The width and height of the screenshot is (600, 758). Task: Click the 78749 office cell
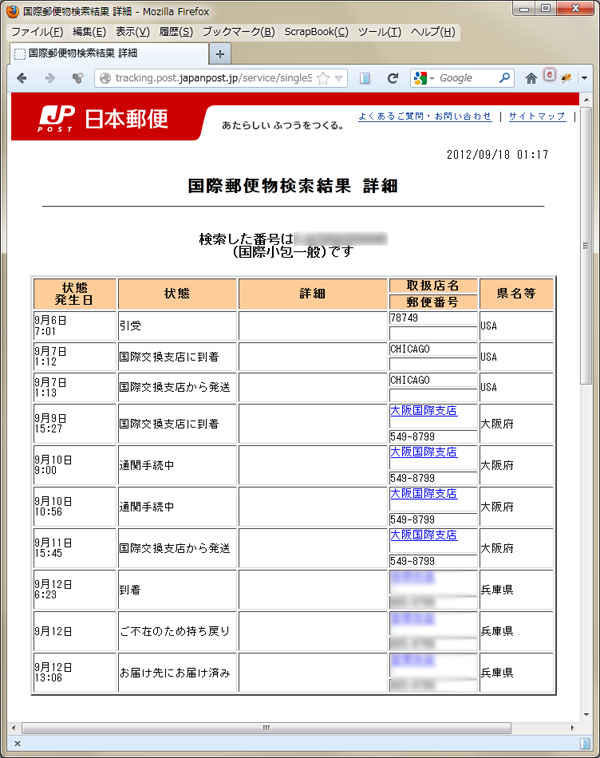point(433,318)
